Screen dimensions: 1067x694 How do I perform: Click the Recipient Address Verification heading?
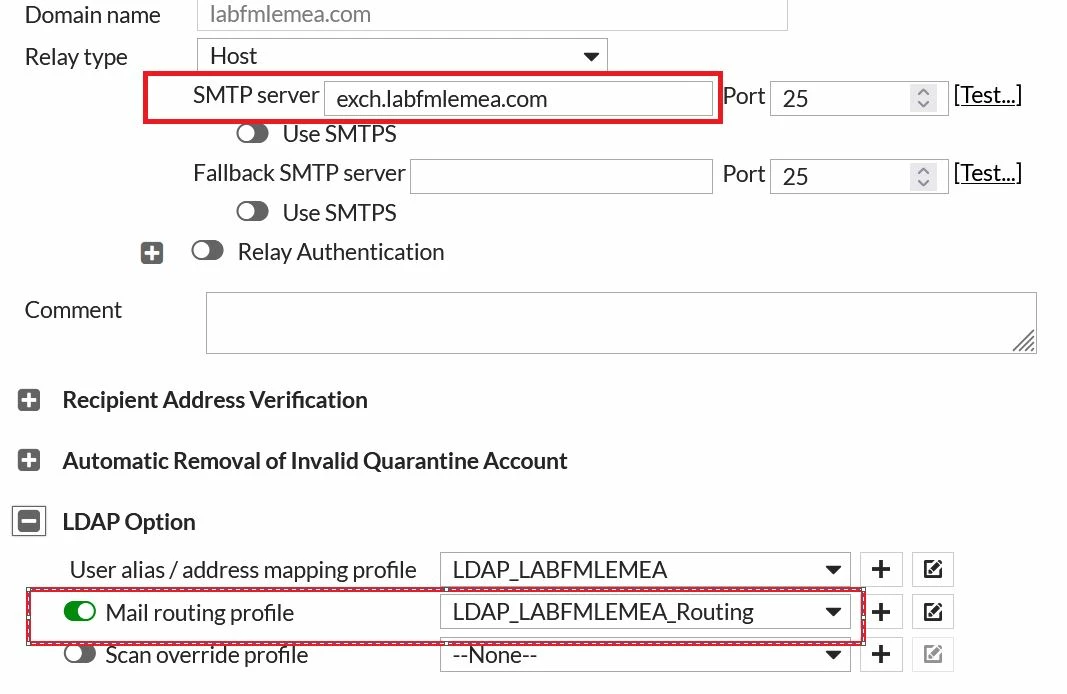click(x=215, y=400)
